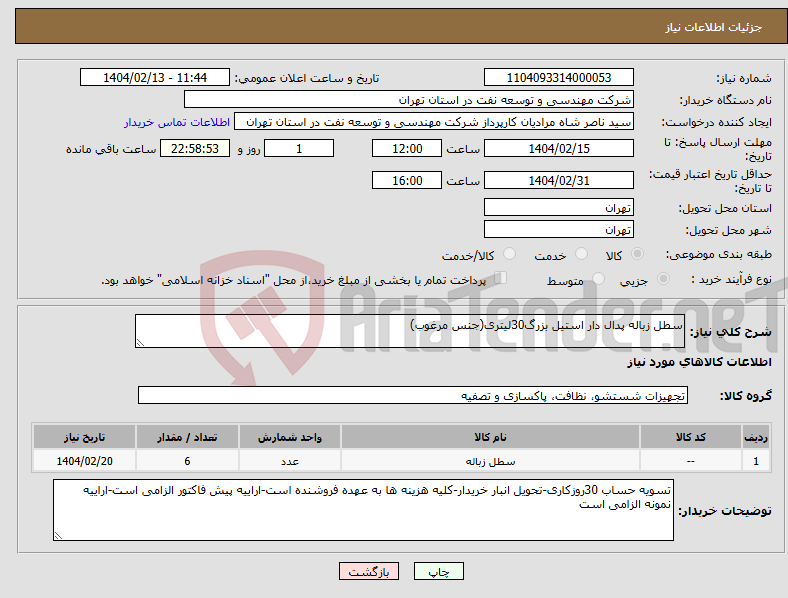Select the کالا radio button
The width and height of the screenshot is (788, 598).
point(637,254)
